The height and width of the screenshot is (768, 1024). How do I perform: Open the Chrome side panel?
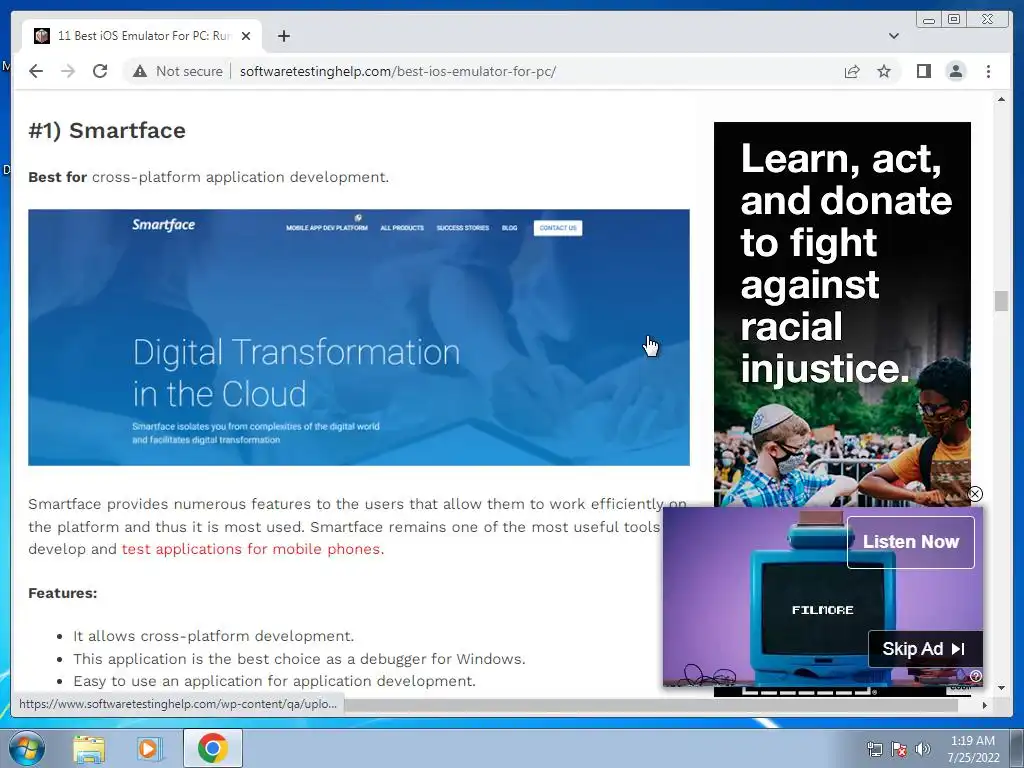click(923, 71)
